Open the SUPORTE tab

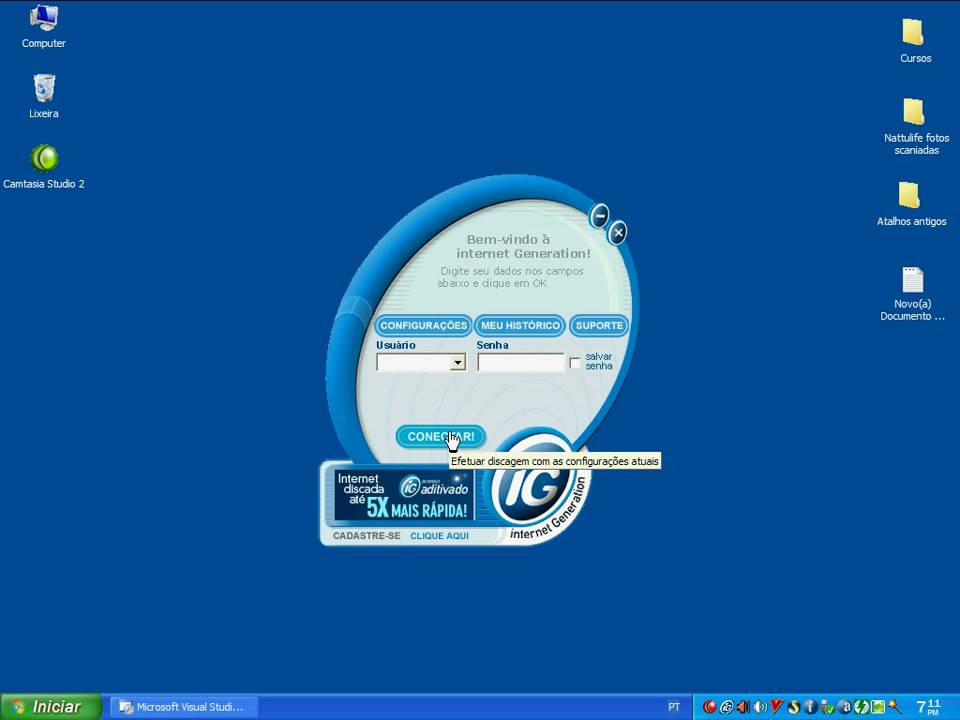(x=599, y=326)
